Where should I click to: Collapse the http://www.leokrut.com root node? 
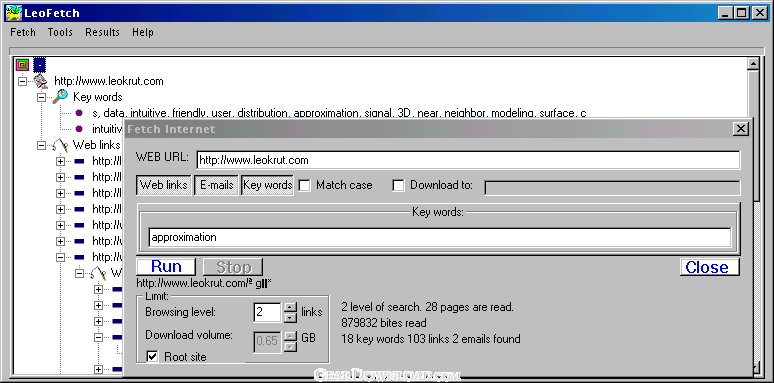click(22, 80)
